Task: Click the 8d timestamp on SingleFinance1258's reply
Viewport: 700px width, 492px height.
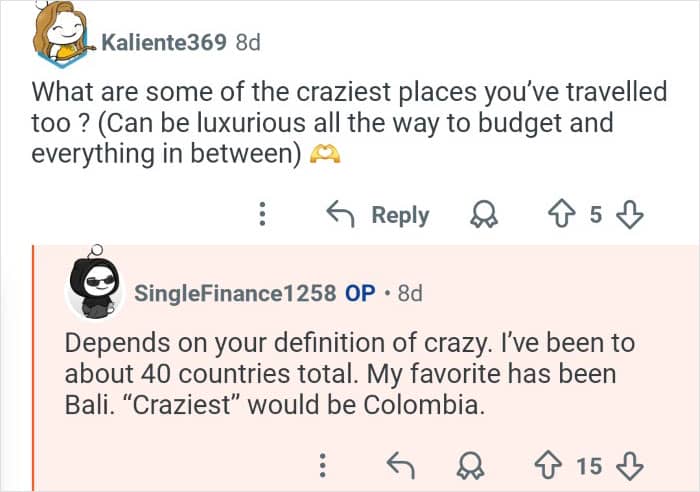Action: coord(410,293)
